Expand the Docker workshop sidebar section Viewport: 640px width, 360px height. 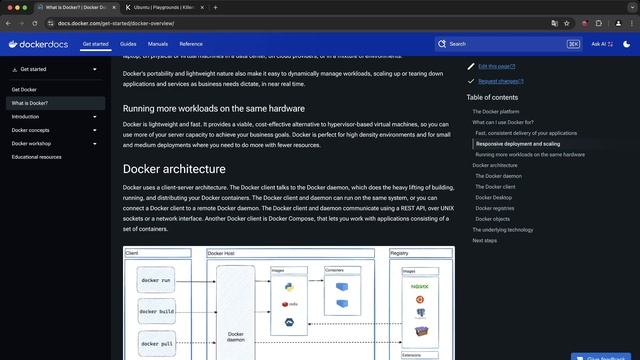(x=95, y=144)
